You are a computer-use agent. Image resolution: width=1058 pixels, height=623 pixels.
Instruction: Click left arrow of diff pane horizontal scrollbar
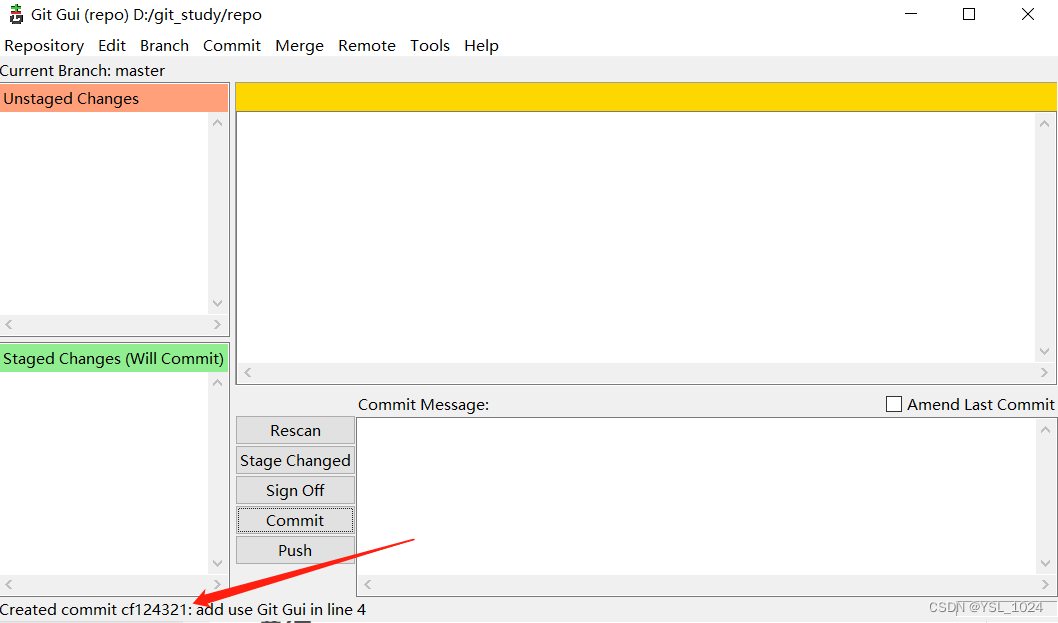248,373
